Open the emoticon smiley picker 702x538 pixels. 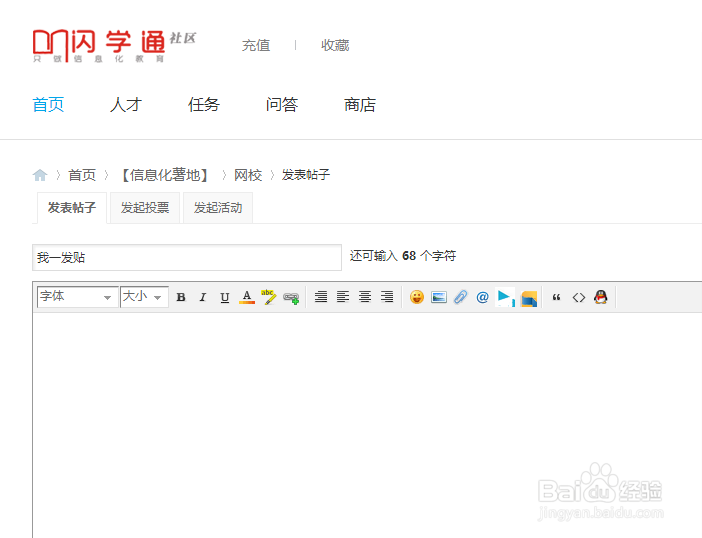[x=416, y=297]
